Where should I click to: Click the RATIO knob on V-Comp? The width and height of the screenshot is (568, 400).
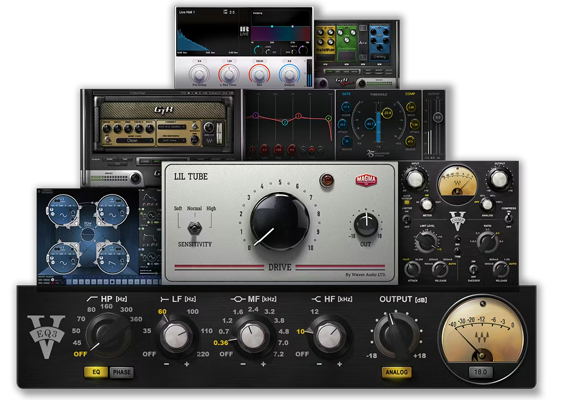pos(488,242)
